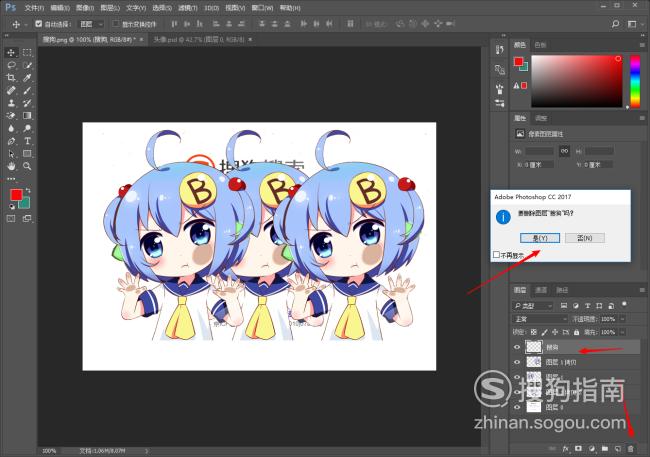This screenshot has height=457, width=650.
Task: Select the Healing Brush tool
Action: [x=11, y=90]
